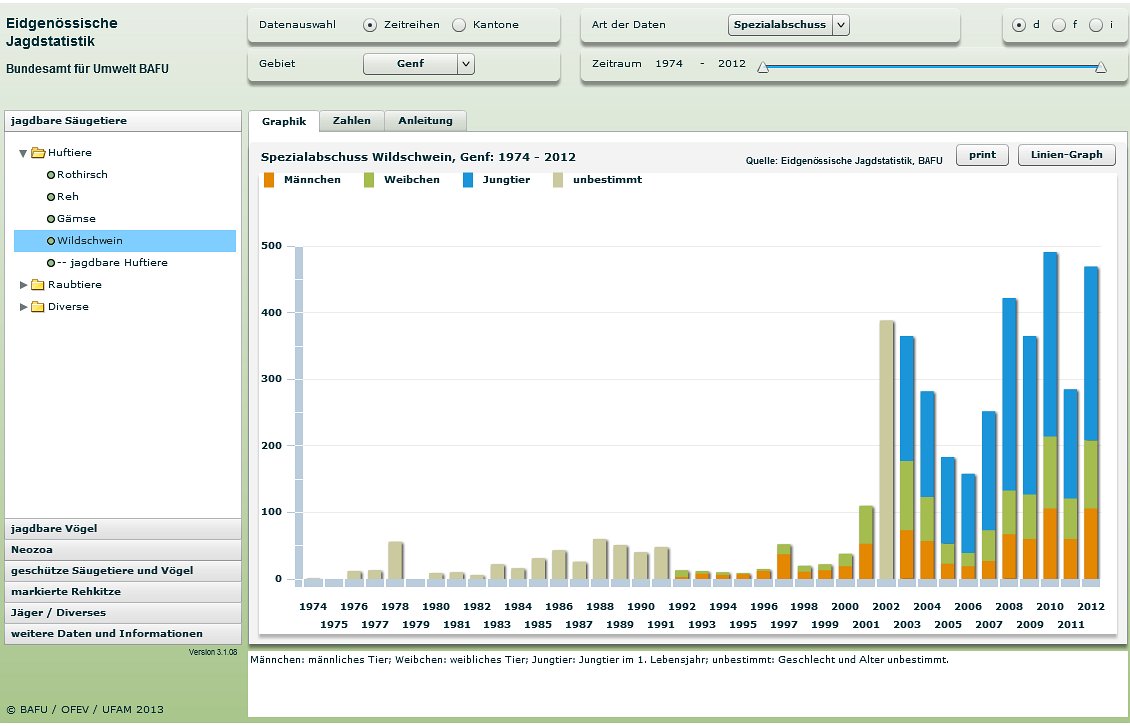This screenshot has width=1130, height=726.
Task: Click the blue Jungtier legend icon
Action: coord(469,180)
